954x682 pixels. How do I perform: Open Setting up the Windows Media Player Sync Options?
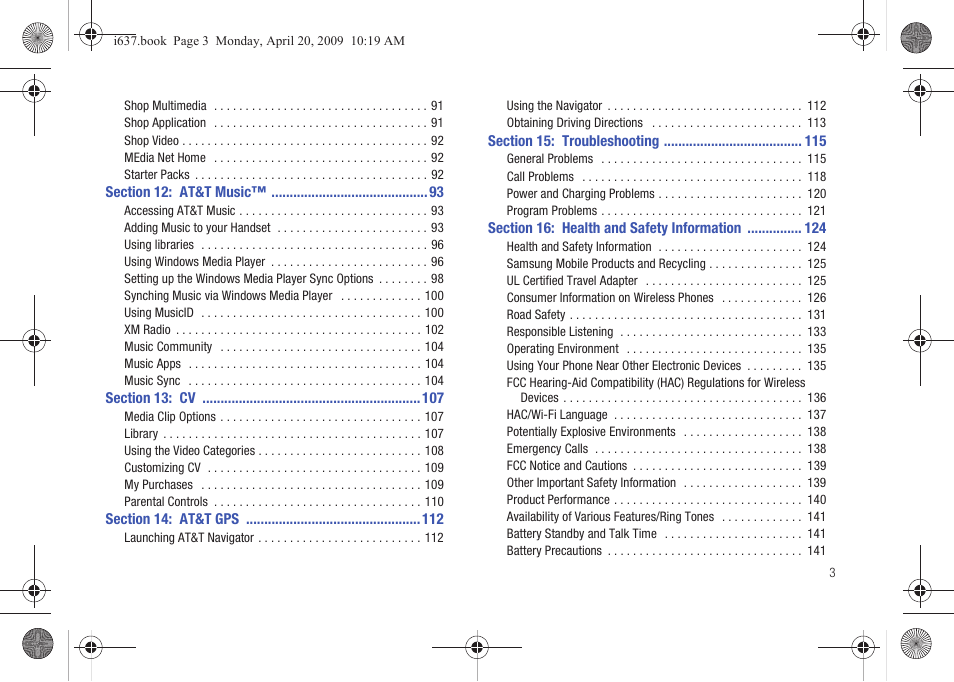pyautogui.click(x=284, y=279)
